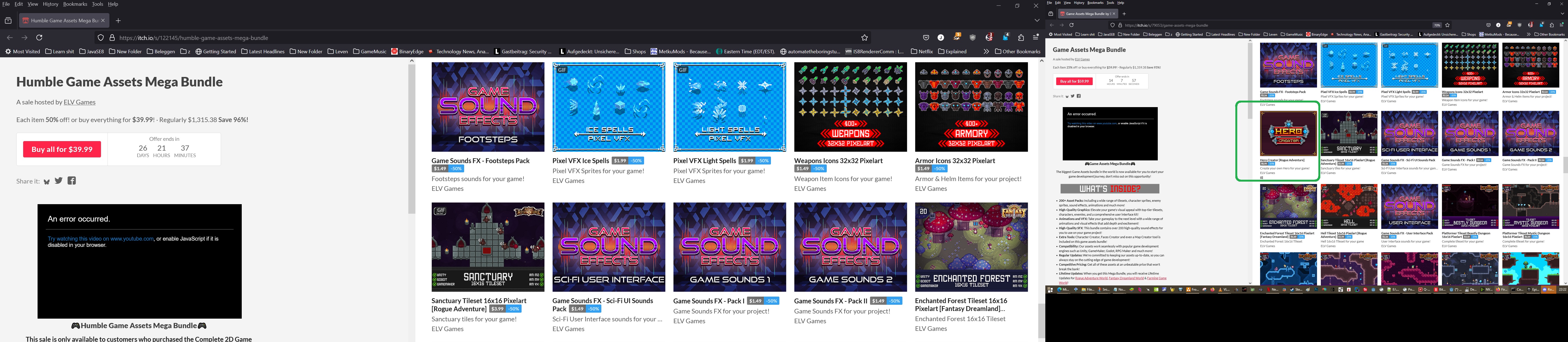
Task: Click the left window address bar URL
Action: coord(194,38)
